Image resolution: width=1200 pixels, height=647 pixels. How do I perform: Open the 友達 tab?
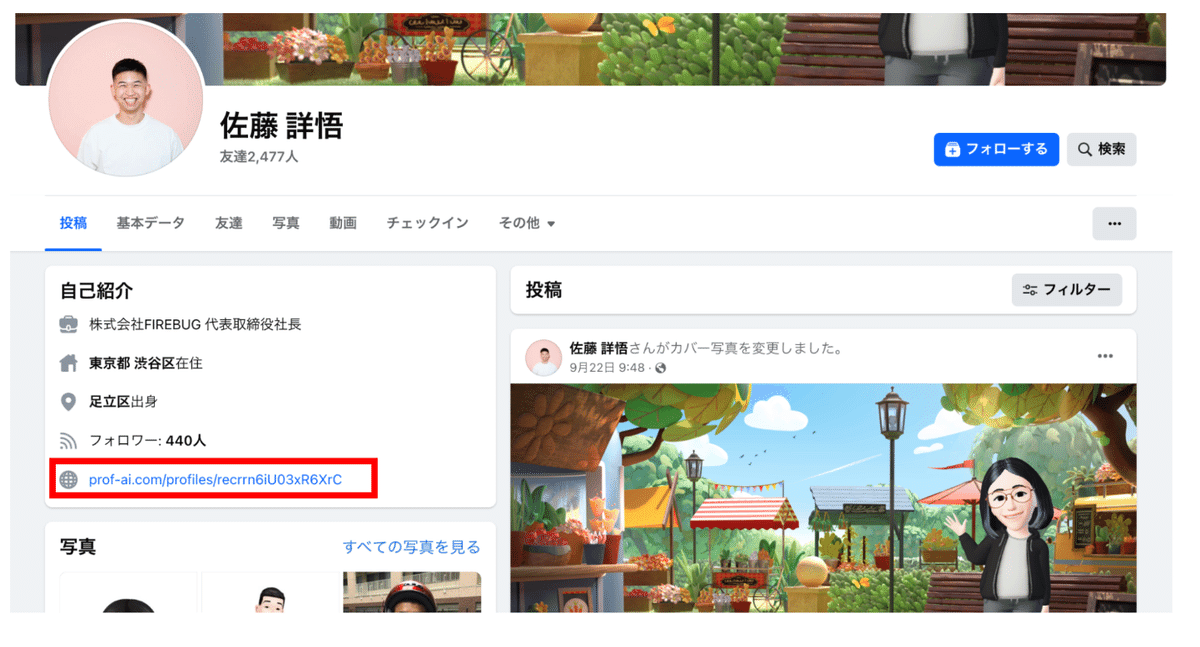pos(228,223)
